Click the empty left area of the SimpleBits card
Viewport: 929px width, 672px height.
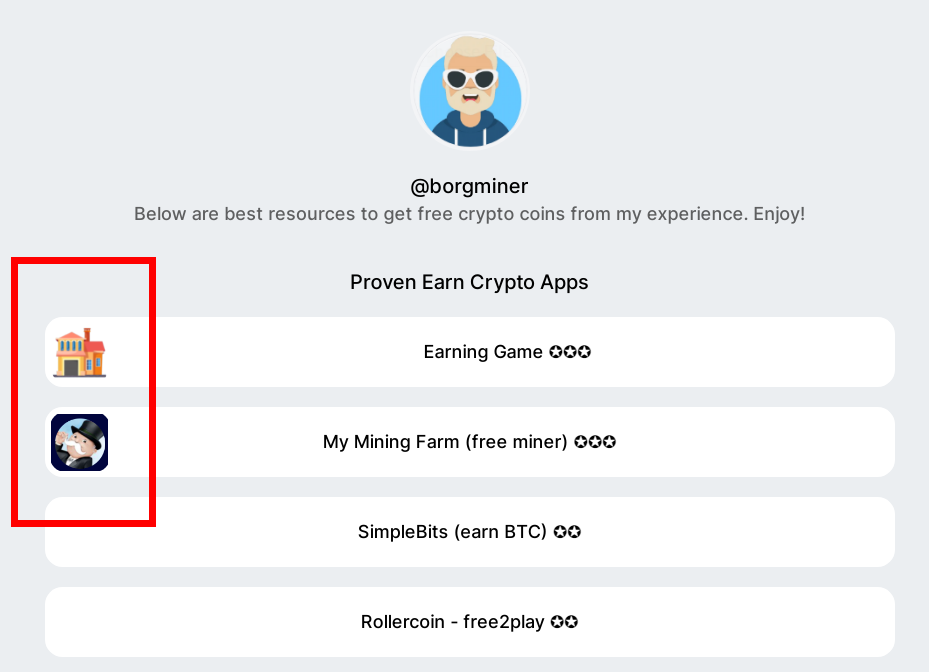tap(196, 532)
